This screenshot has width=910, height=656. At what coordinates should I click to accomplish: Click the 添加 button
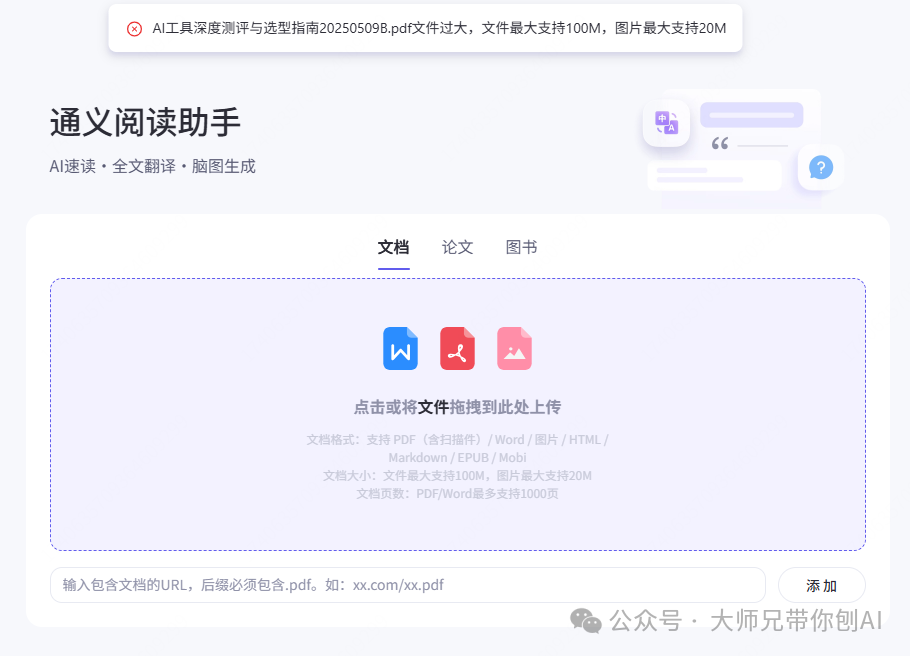[821, 585]
